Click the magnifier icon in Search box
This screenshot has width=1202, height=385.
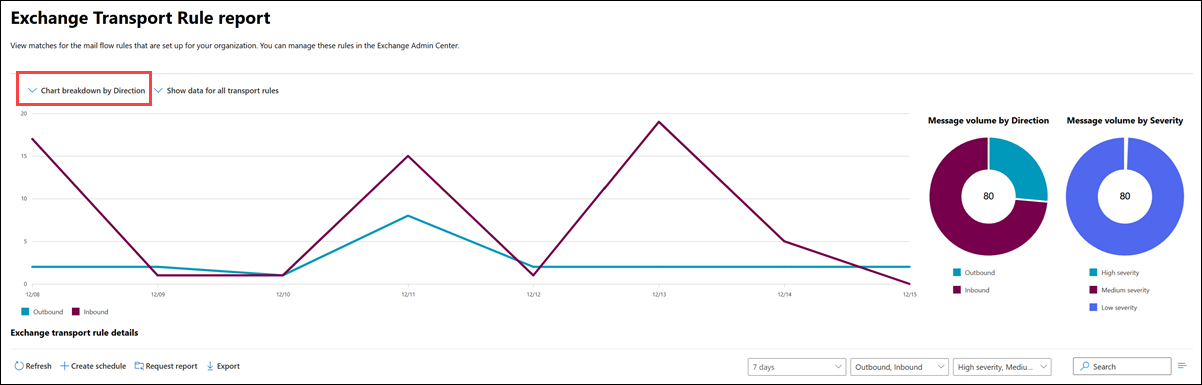coord(1085,367)
